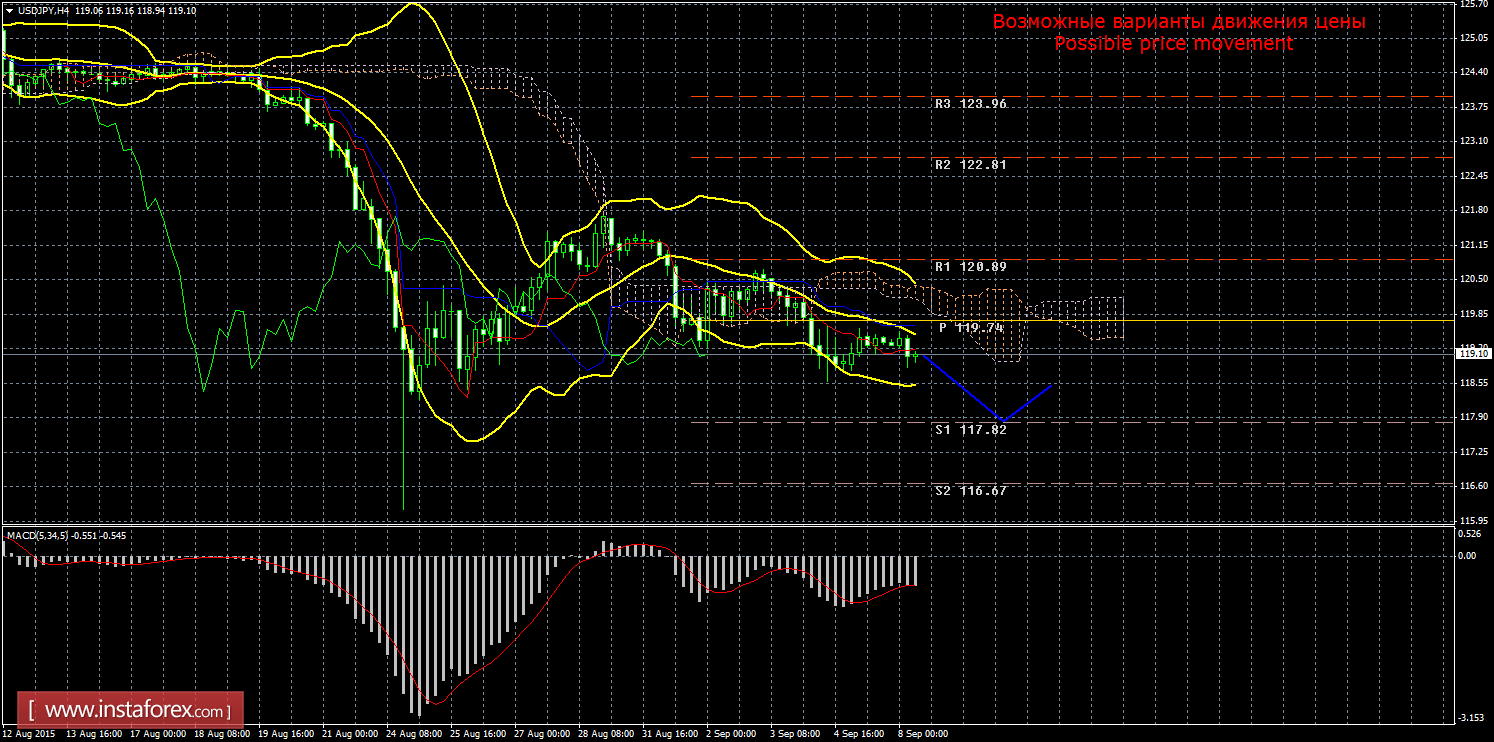Click 122.45 on the price scale

click(1473, 176)
